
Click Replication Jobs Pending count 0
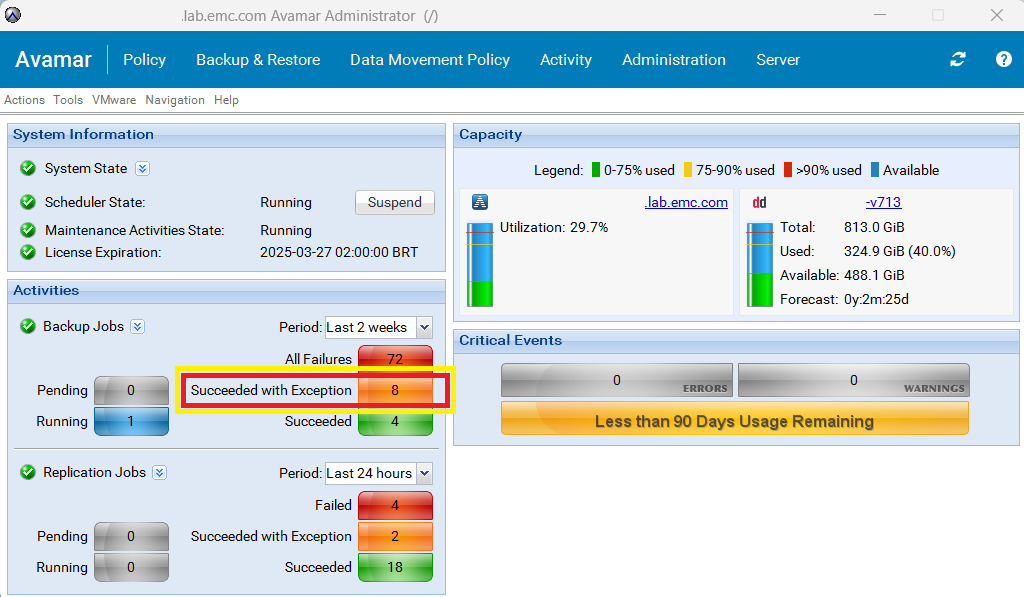[131, 536]
